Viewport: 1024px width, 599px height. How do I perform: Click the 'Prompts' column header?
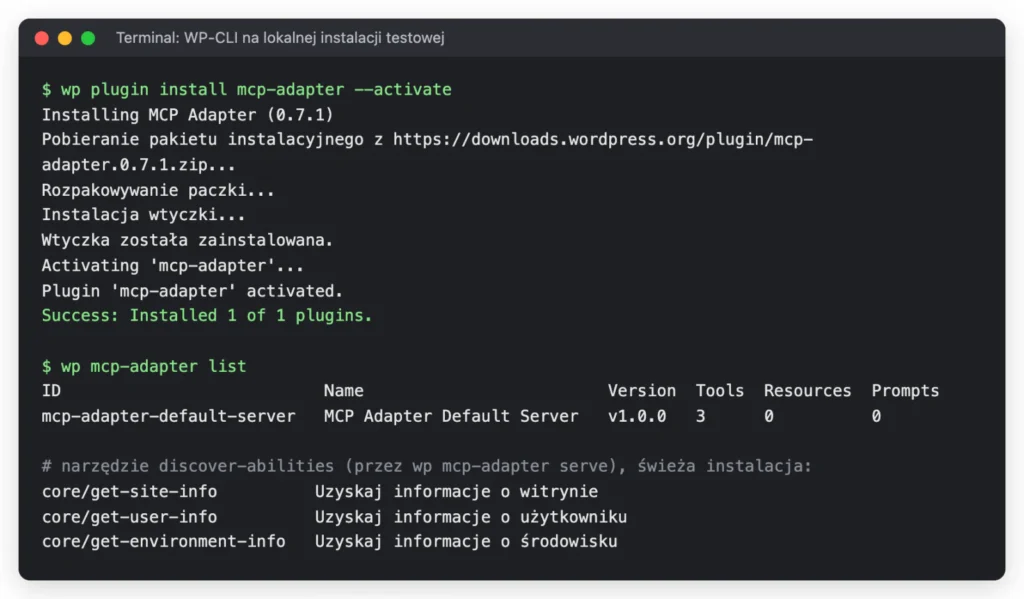point(905,391)
